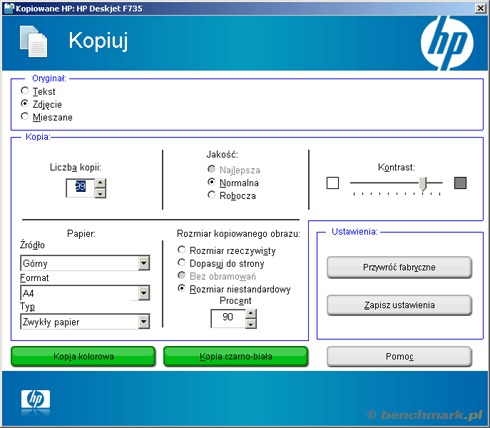The image size is (490, 428).
Task: Click the small HP logo in footer
Action: [36, 399]
